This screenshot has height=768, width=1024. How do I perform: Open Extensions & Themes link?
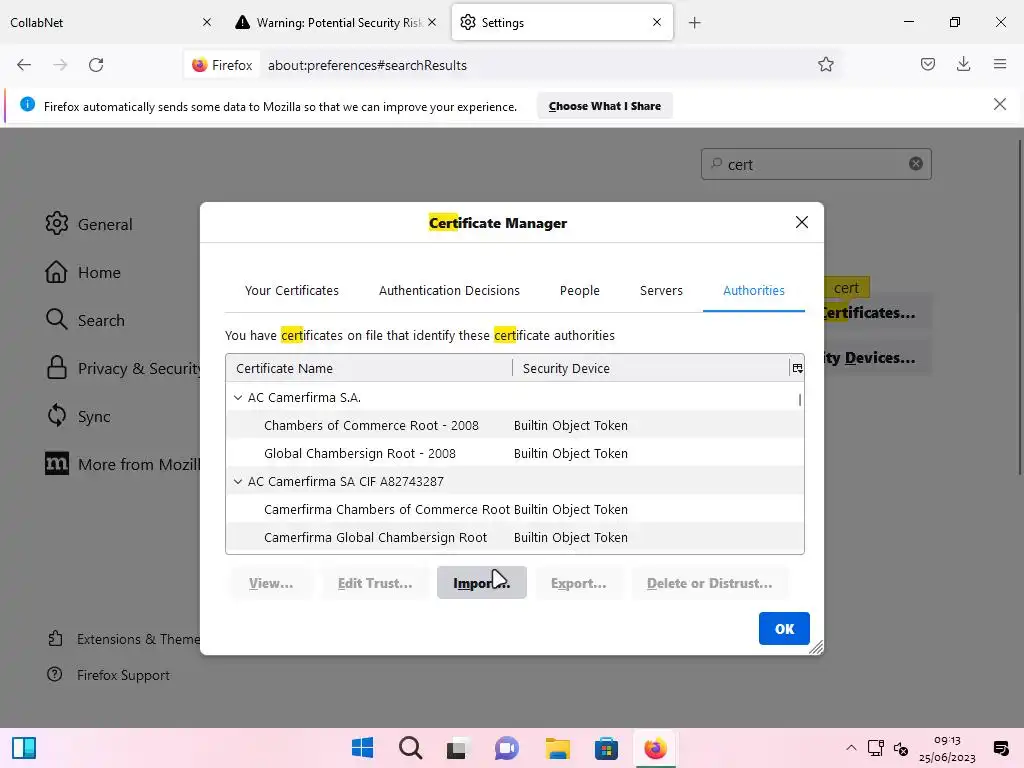pyautogui.click(x=123, y=639)
